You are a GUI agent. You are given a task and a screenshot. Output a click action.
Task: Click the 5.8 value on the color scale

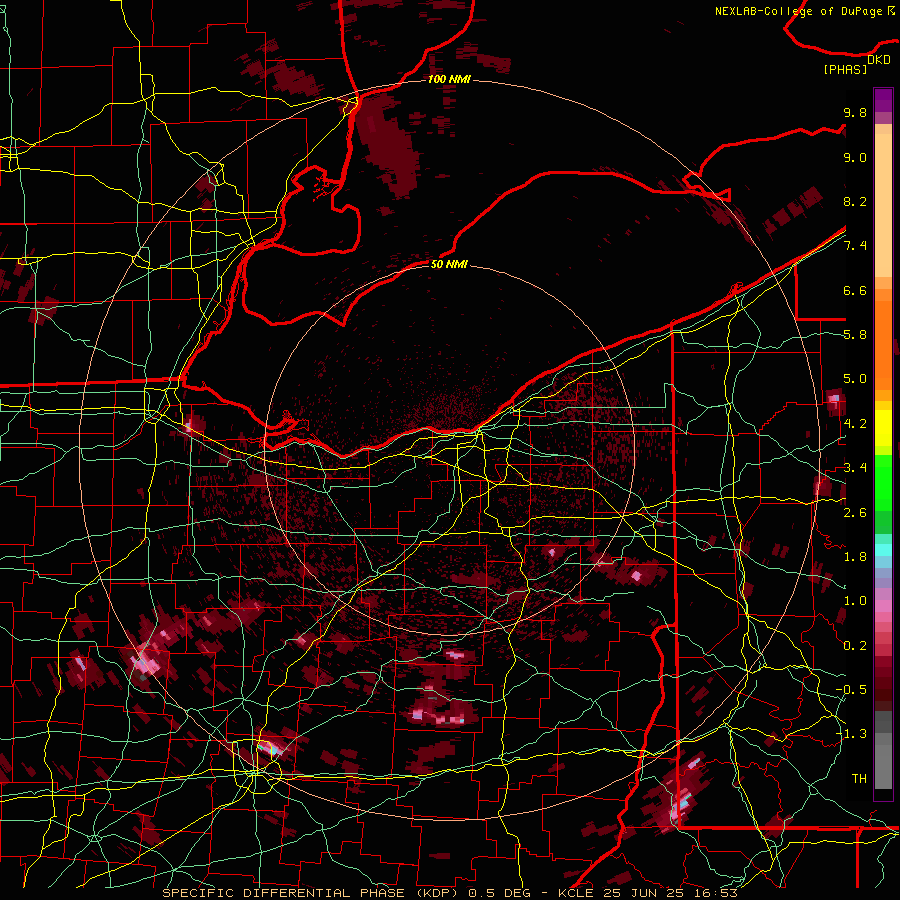[855, 335]
